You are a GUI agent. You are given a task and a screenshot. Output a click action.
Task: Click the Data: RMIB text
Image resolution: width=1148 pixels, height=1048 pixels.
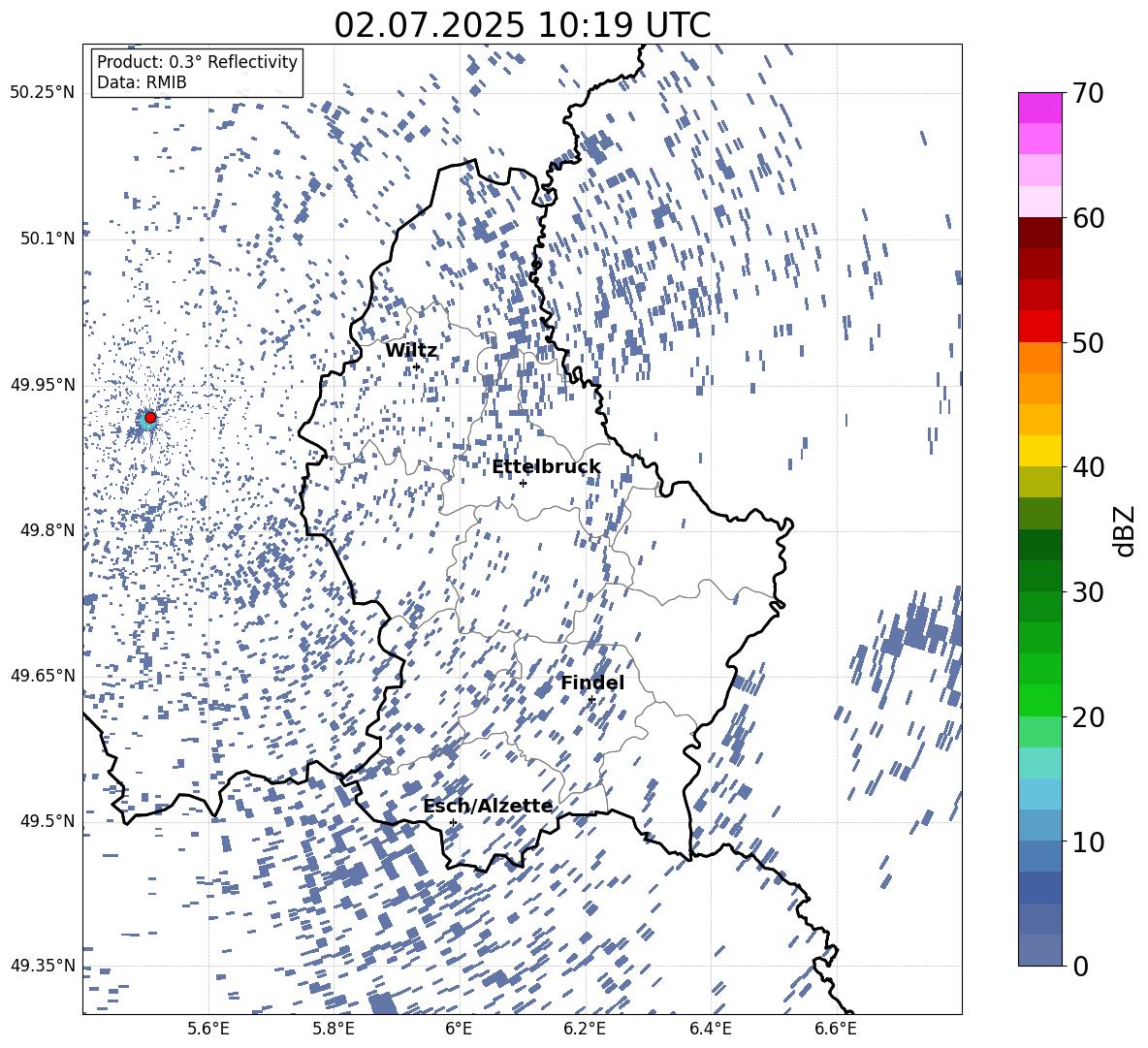tap(142, 82)
